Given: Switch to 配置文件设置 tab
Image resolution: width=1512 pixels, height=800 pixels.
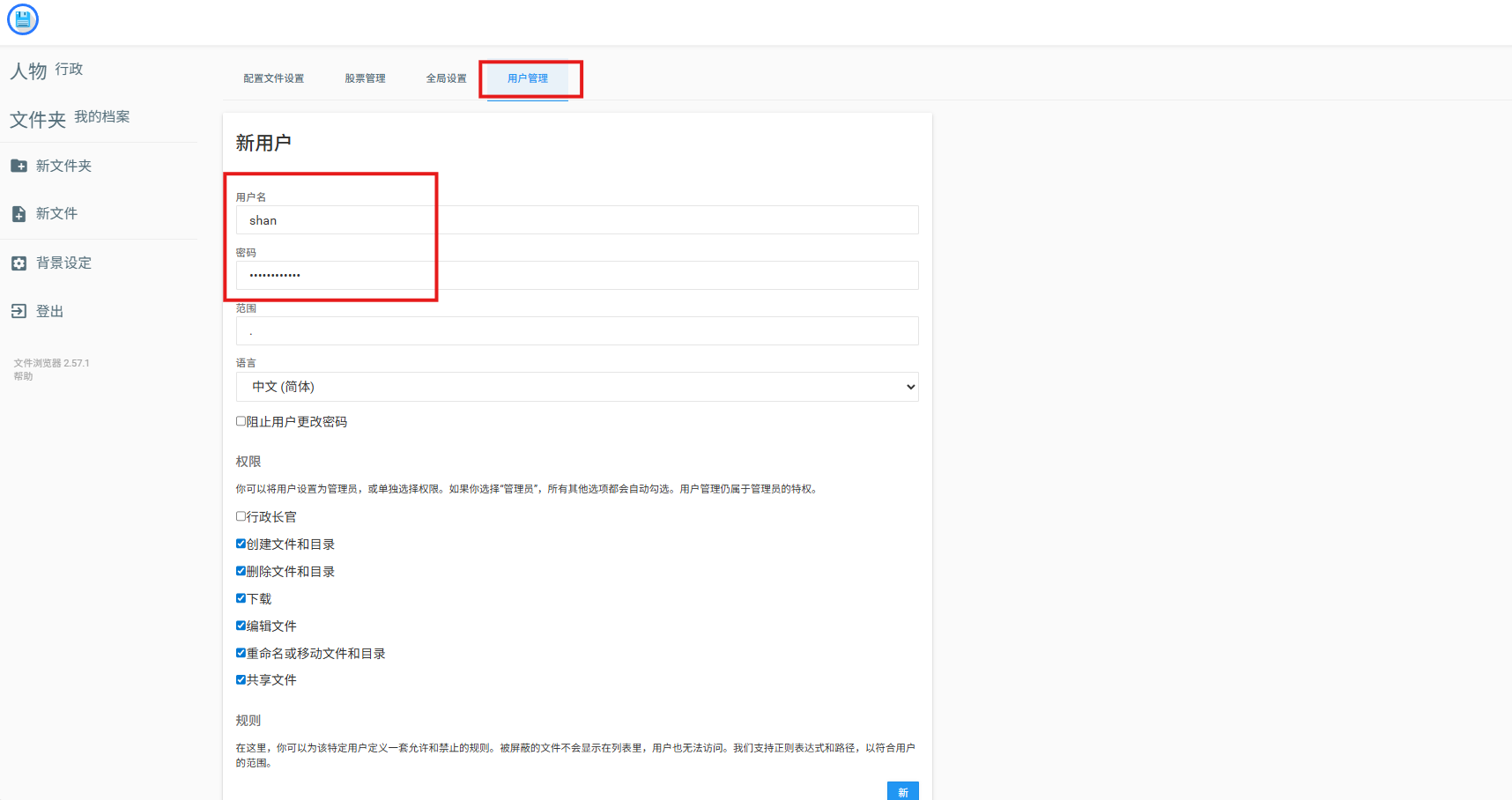Looking at the screenshot, I should pos(273,78).
